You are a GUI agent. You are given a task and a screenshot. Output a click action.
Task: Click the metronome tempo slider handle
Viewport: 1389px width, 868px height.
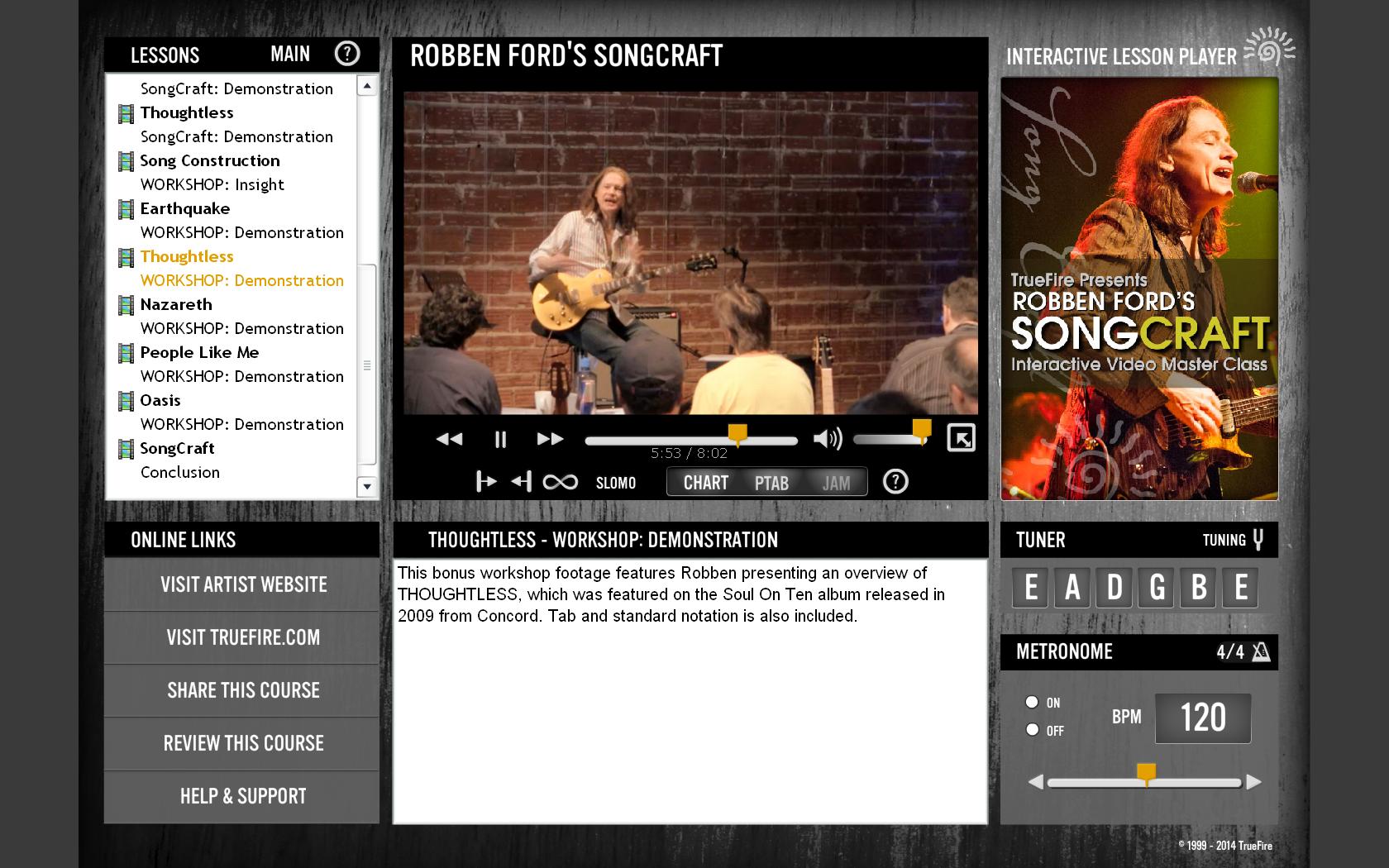[x=1146, y=774]
